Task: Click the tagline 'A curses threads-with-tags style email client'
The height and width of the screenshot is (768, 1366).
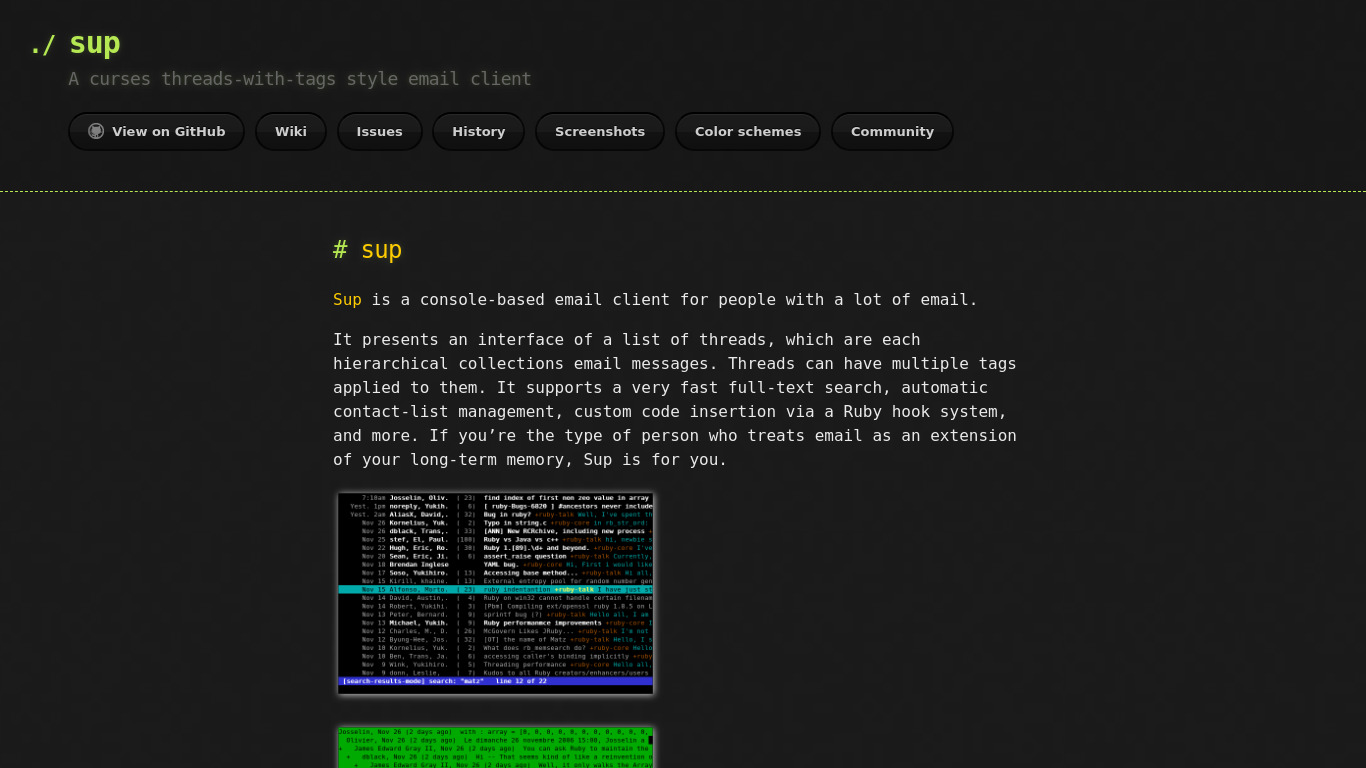Action: 300,79
